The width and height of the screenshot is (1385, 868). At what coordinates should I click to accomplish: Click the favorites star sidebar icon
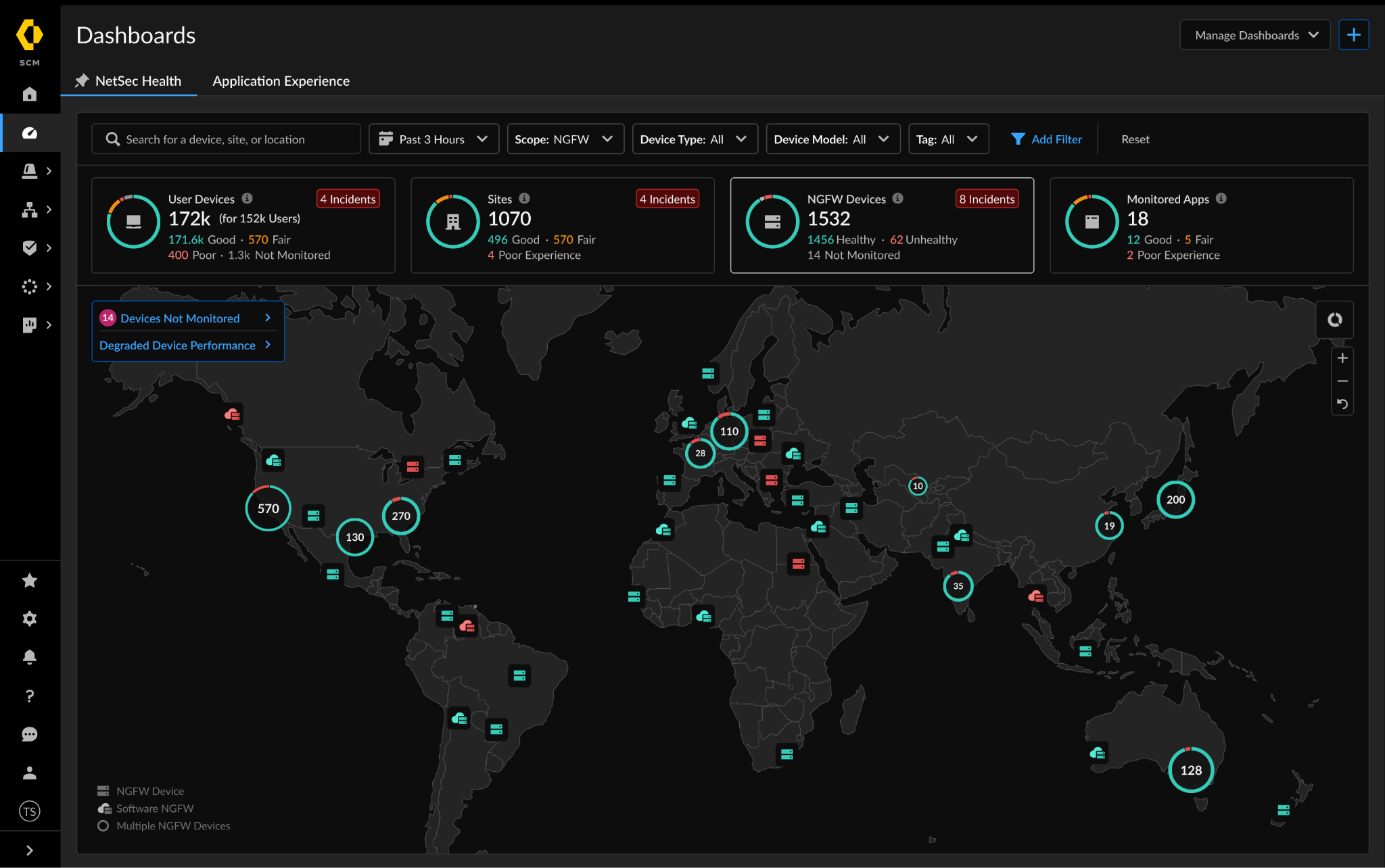coord(29,580)
